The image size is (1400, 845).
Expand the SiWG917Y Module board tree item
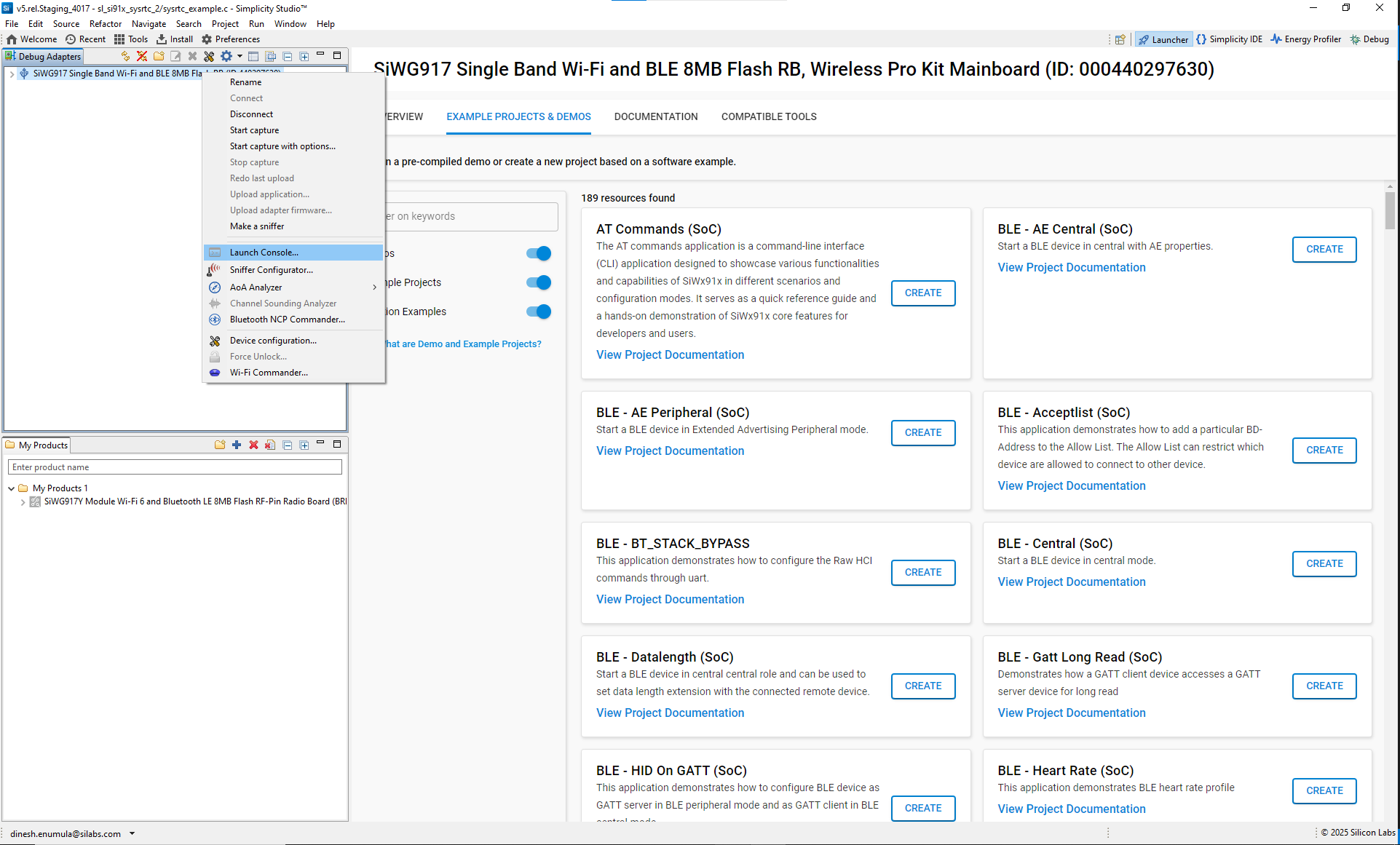tap(23, 501)
